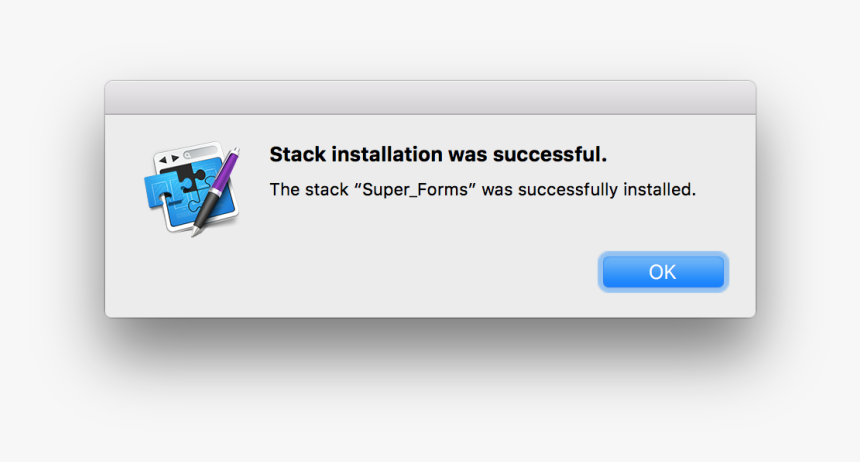Viewport: 860px width, 462px height.
Task: Click 'The stack' at message start
Action: pyautogui.click(x=309, y=189)
